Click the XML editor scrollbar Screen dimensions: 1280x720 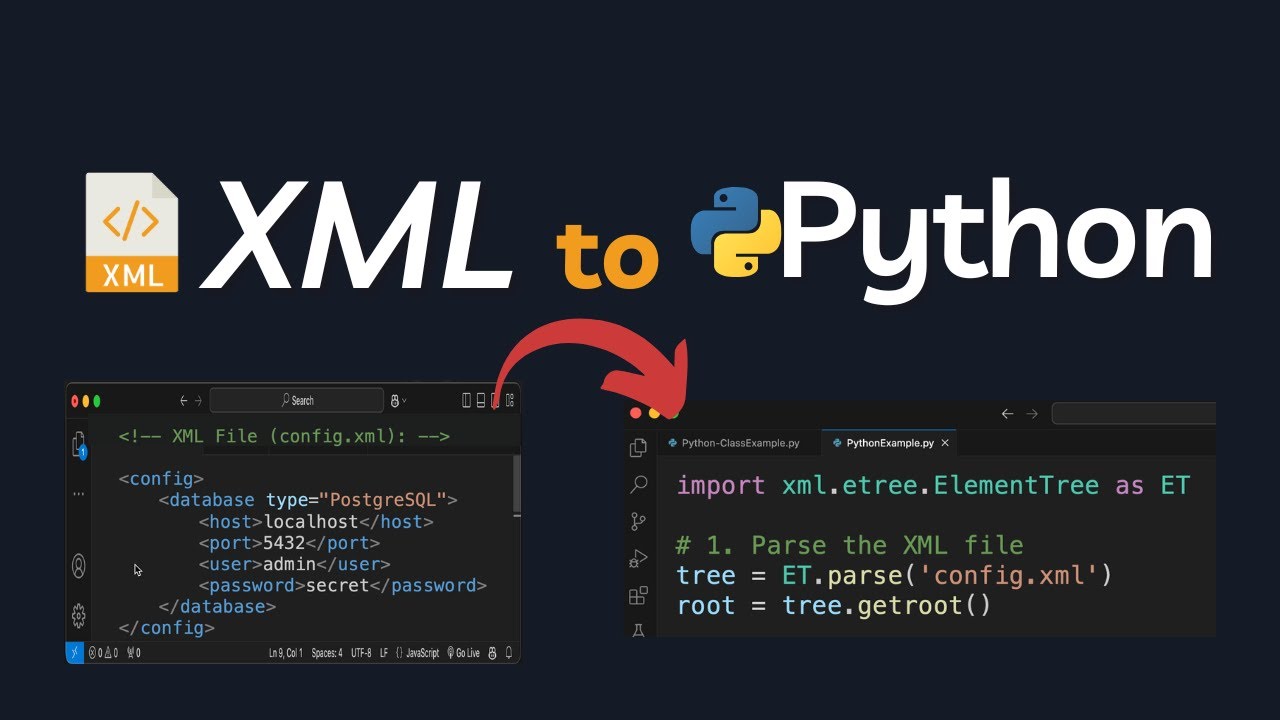[x=516, y=483]
